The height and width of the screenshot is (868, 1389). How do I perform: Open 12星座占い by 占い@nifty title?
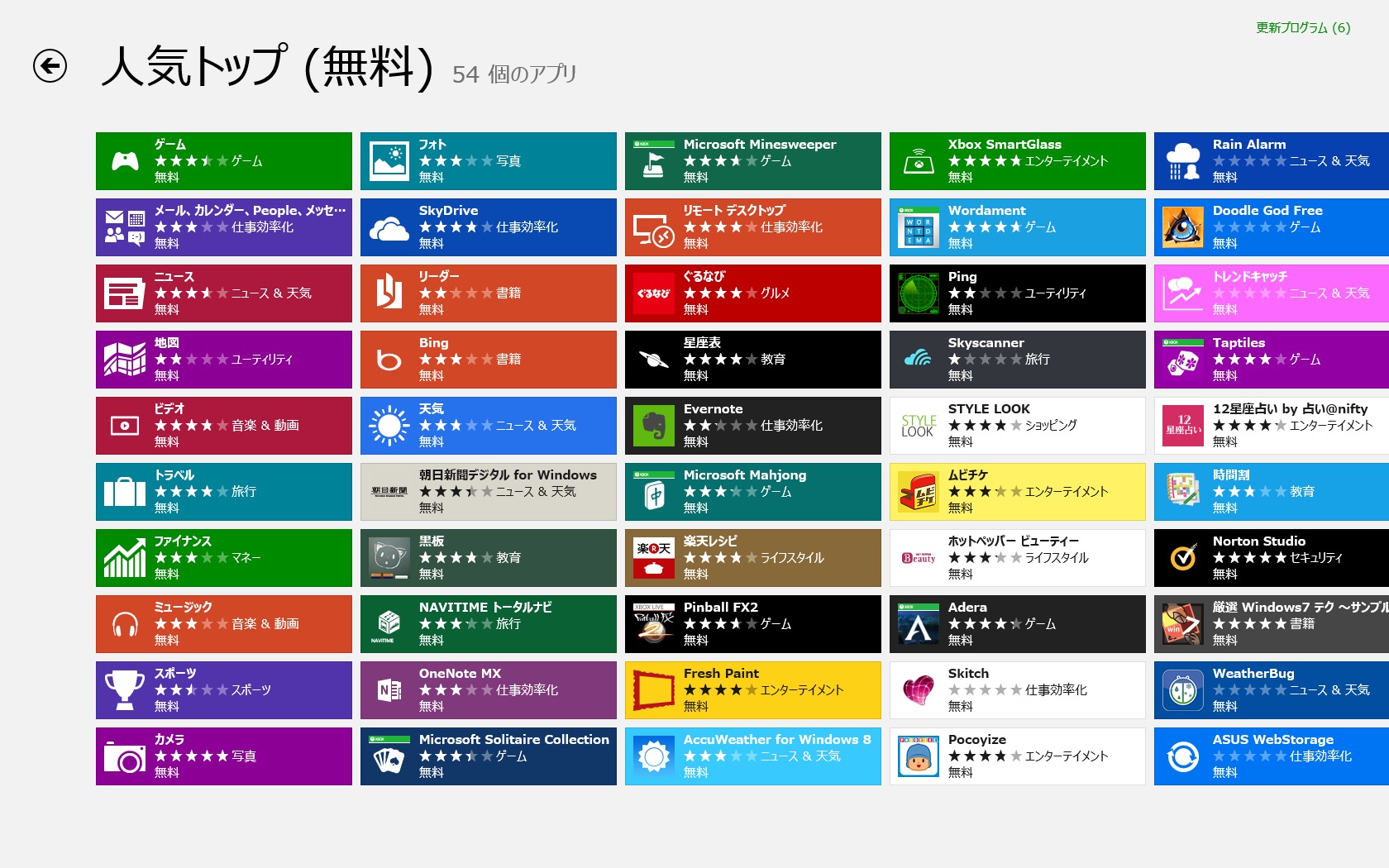(1290, 409)
